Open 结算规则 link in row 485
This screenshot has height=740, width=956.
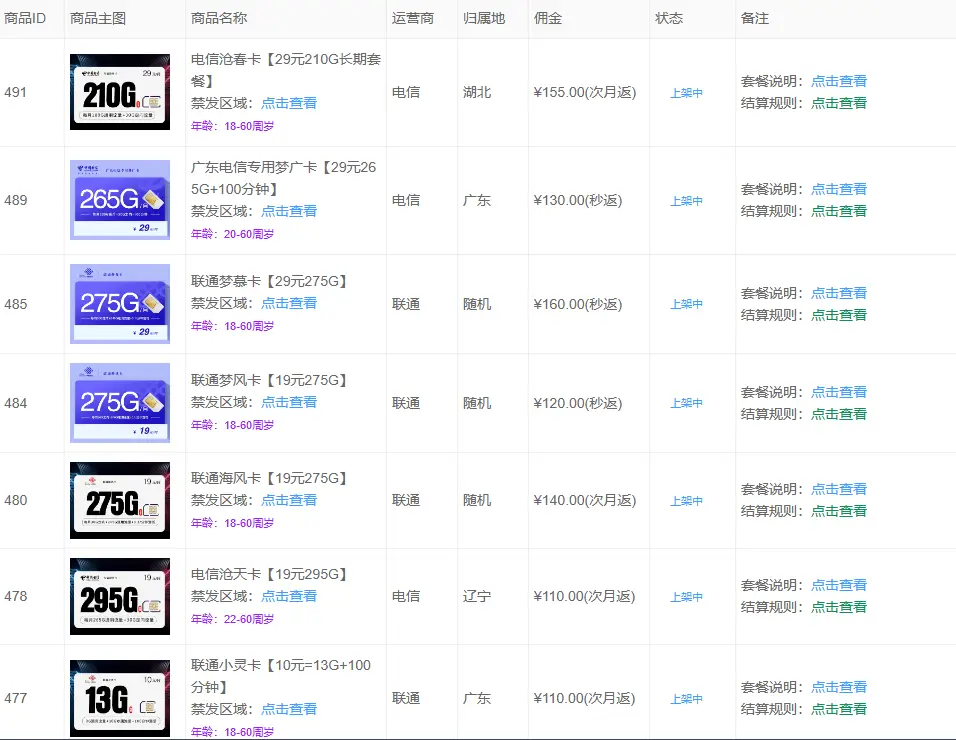pos(839,315)
